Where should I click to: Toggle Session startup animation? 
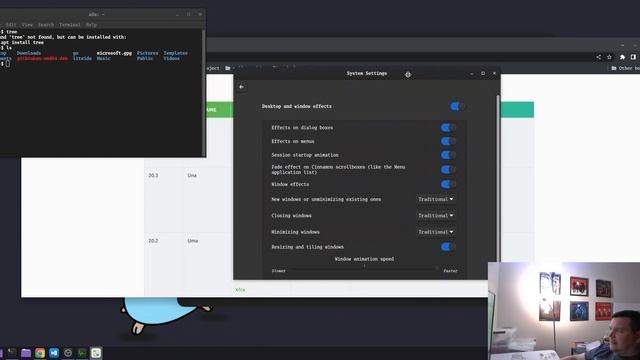coord(448,155)
